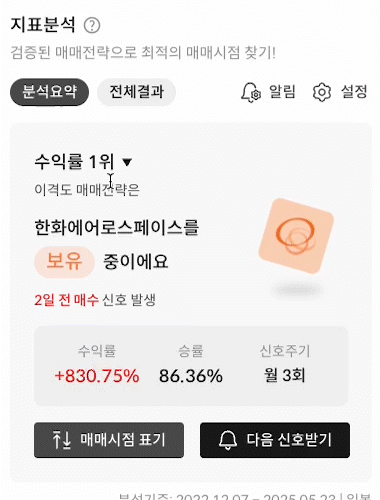Click the 이격도 매매전략은 strategy text
380x500 pixels.
click(x=87, y=190)
